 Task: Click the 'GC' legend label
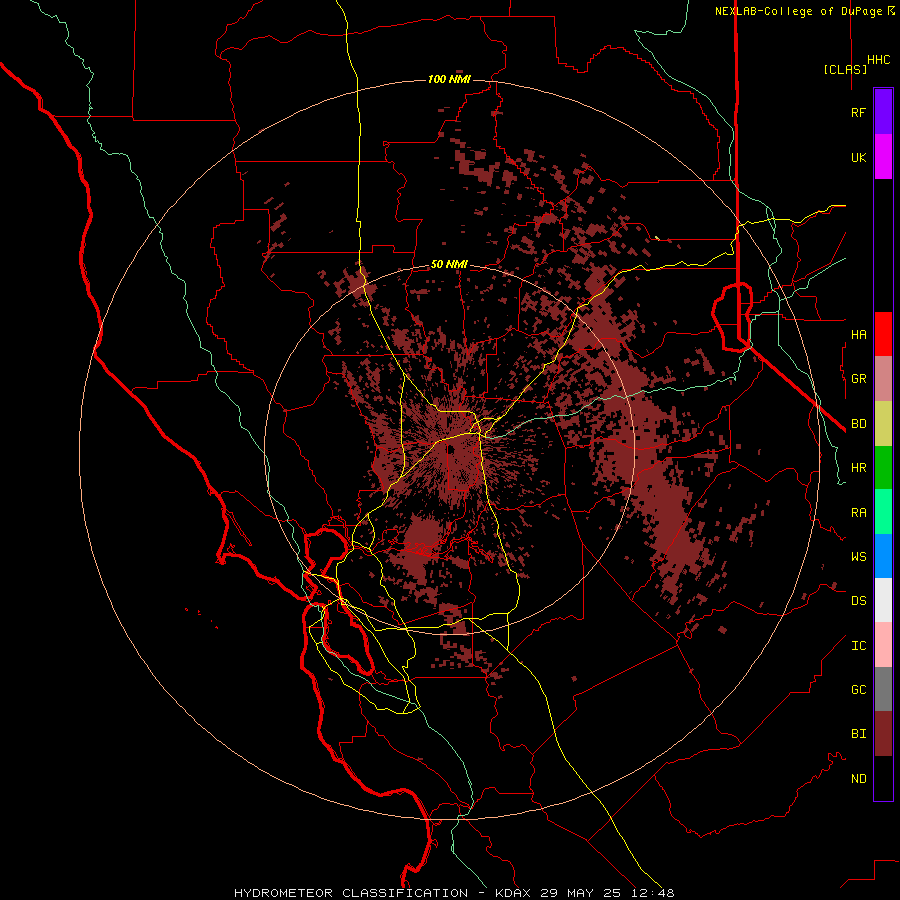pos(858,690)
